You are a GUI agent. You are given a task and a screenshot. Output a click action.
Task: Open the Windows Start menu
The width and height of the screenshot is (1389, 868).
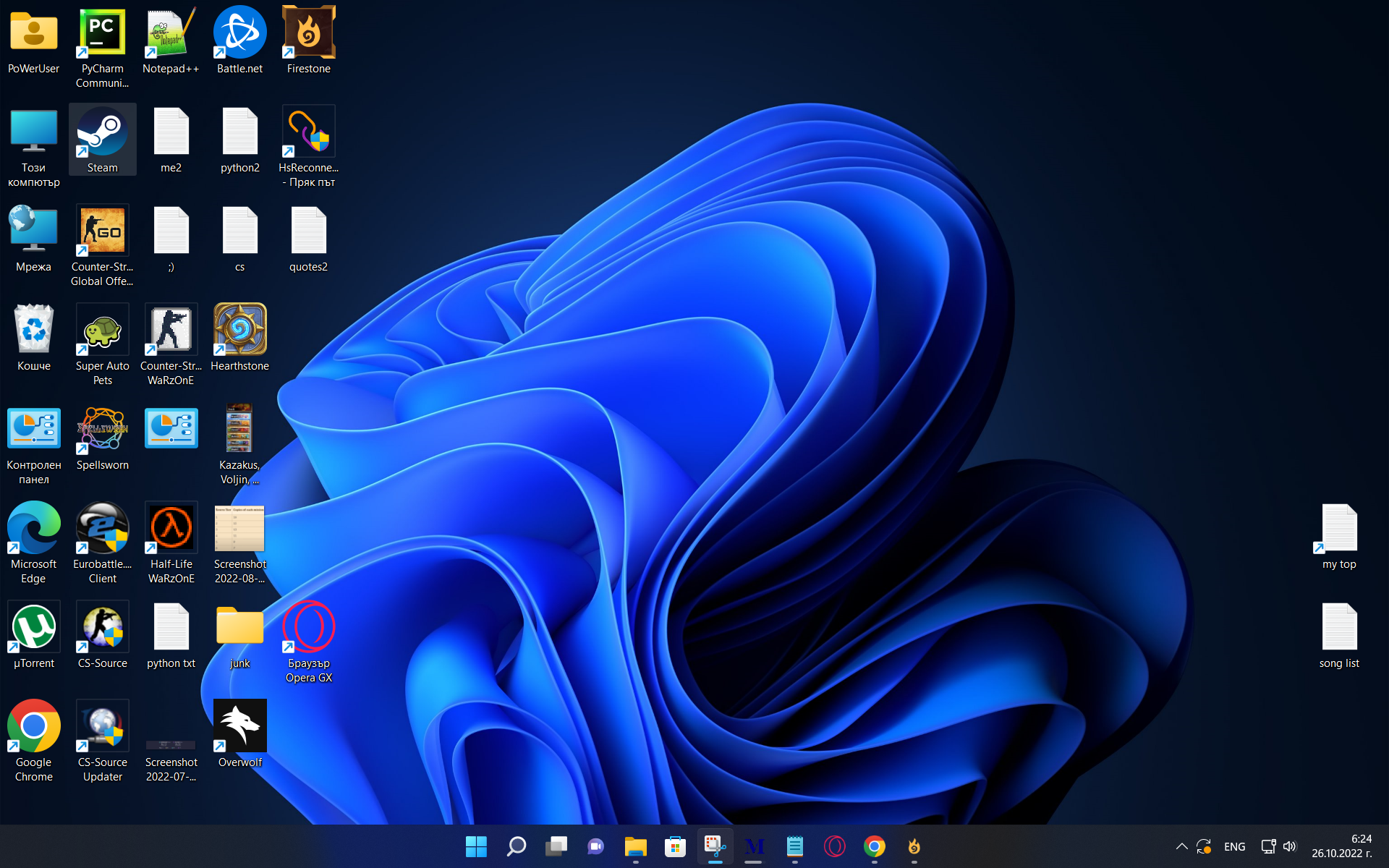coord(476,846)
